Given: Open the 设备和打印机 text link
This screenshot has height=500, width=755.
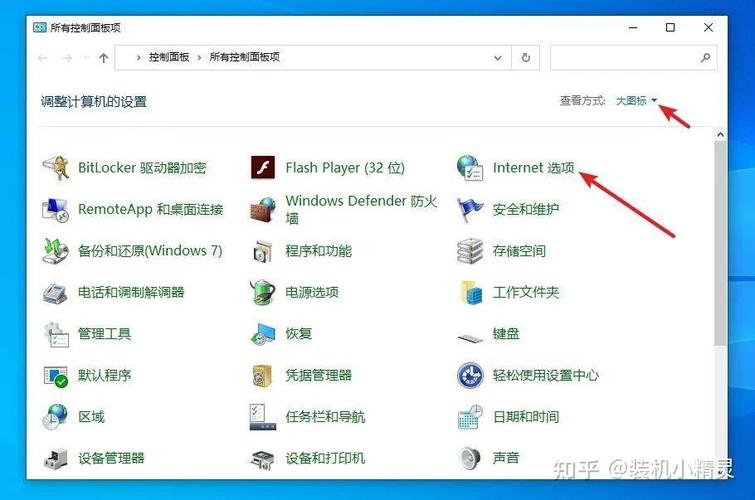Looking at the screenshot, I should pyautogui.click(x=325, y=458).
